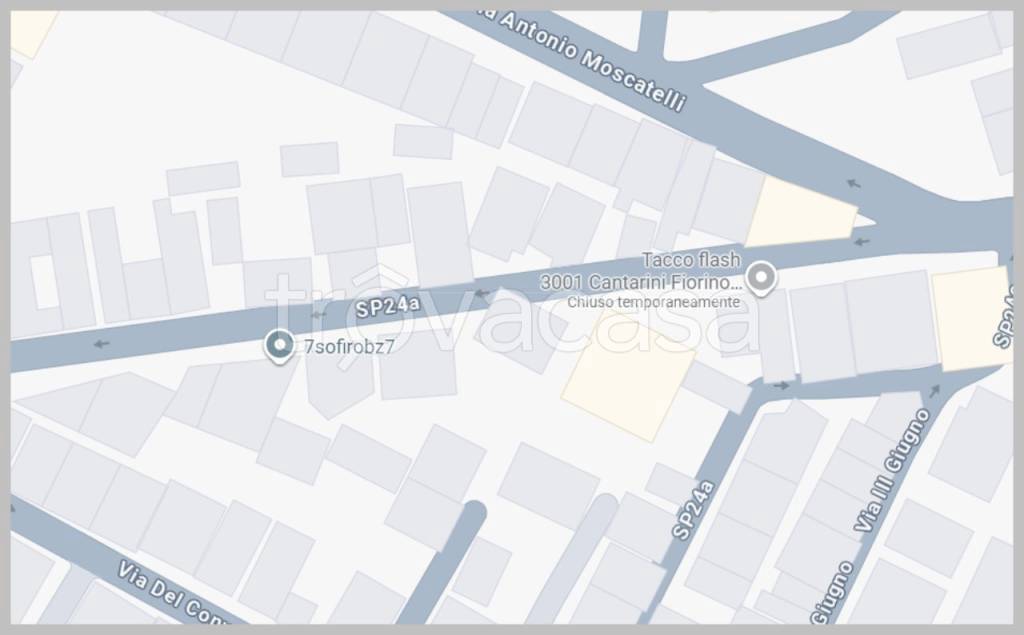Click the diagonal SP24a road label
The width and height of the screenshot is (1024, 635).
[694, 510]
